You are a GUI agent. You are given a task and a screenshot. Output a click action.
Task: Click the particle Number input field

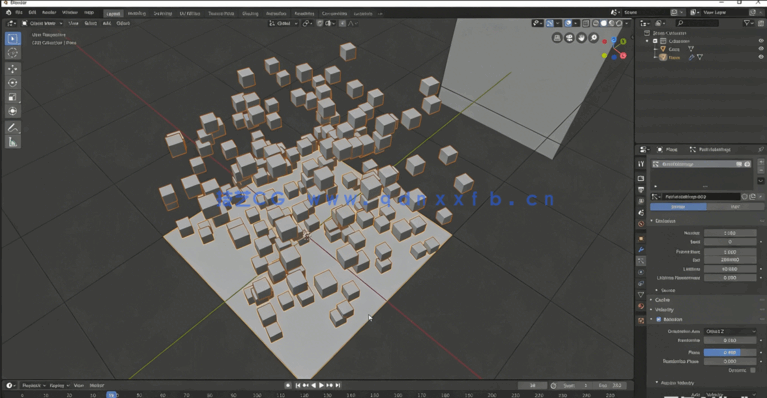(730, 233)
